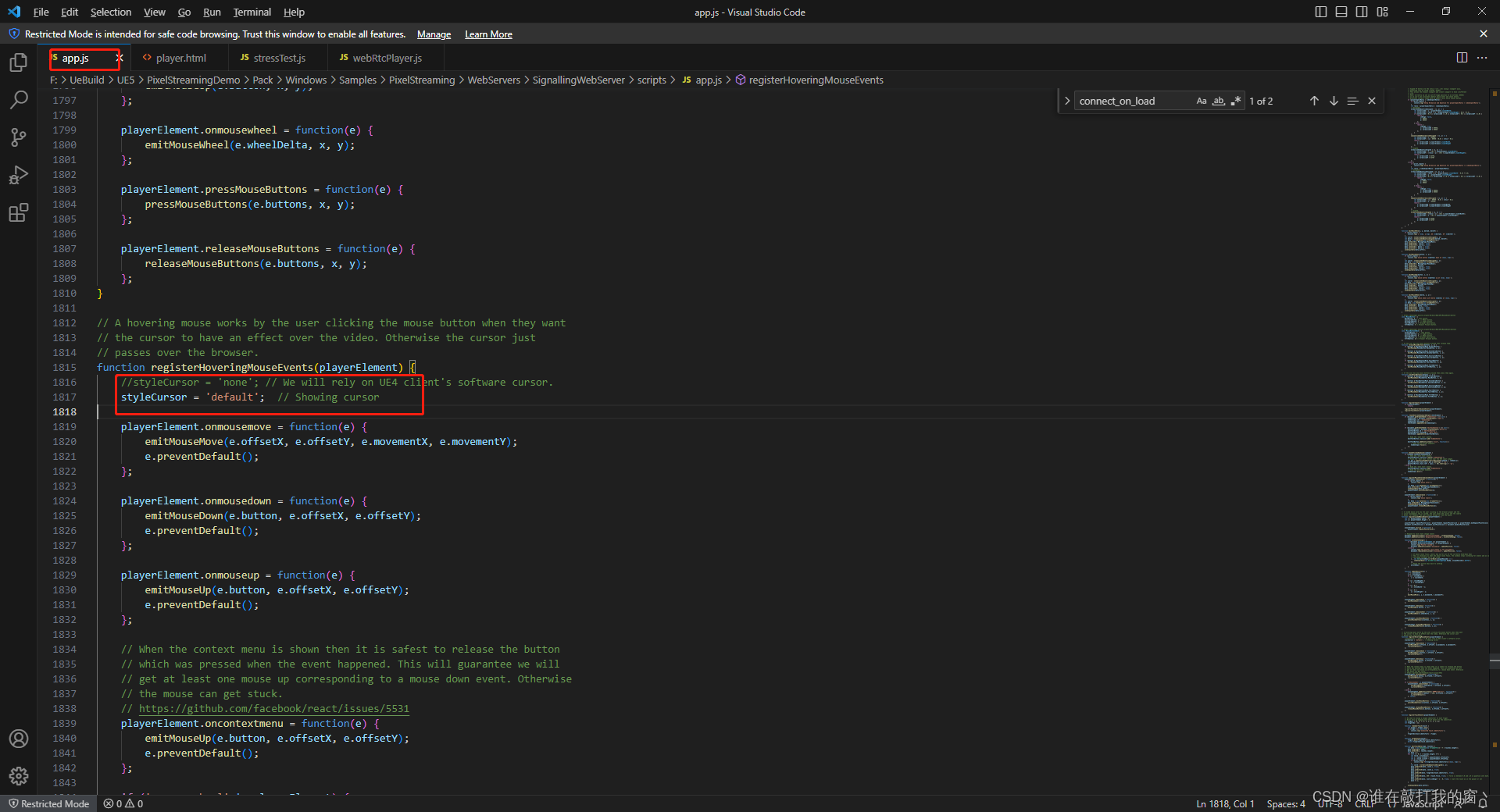Click the Learn More link
The width and height of the screenshot is (1500, 812).
(x=488, y=34)
